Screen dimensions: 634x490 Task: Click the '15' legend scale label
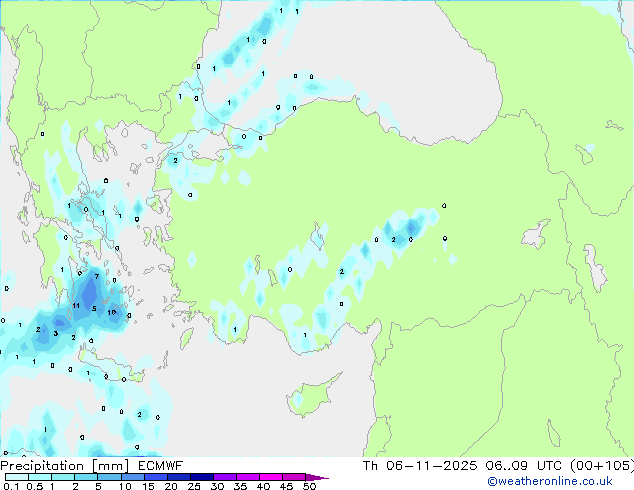148,486
